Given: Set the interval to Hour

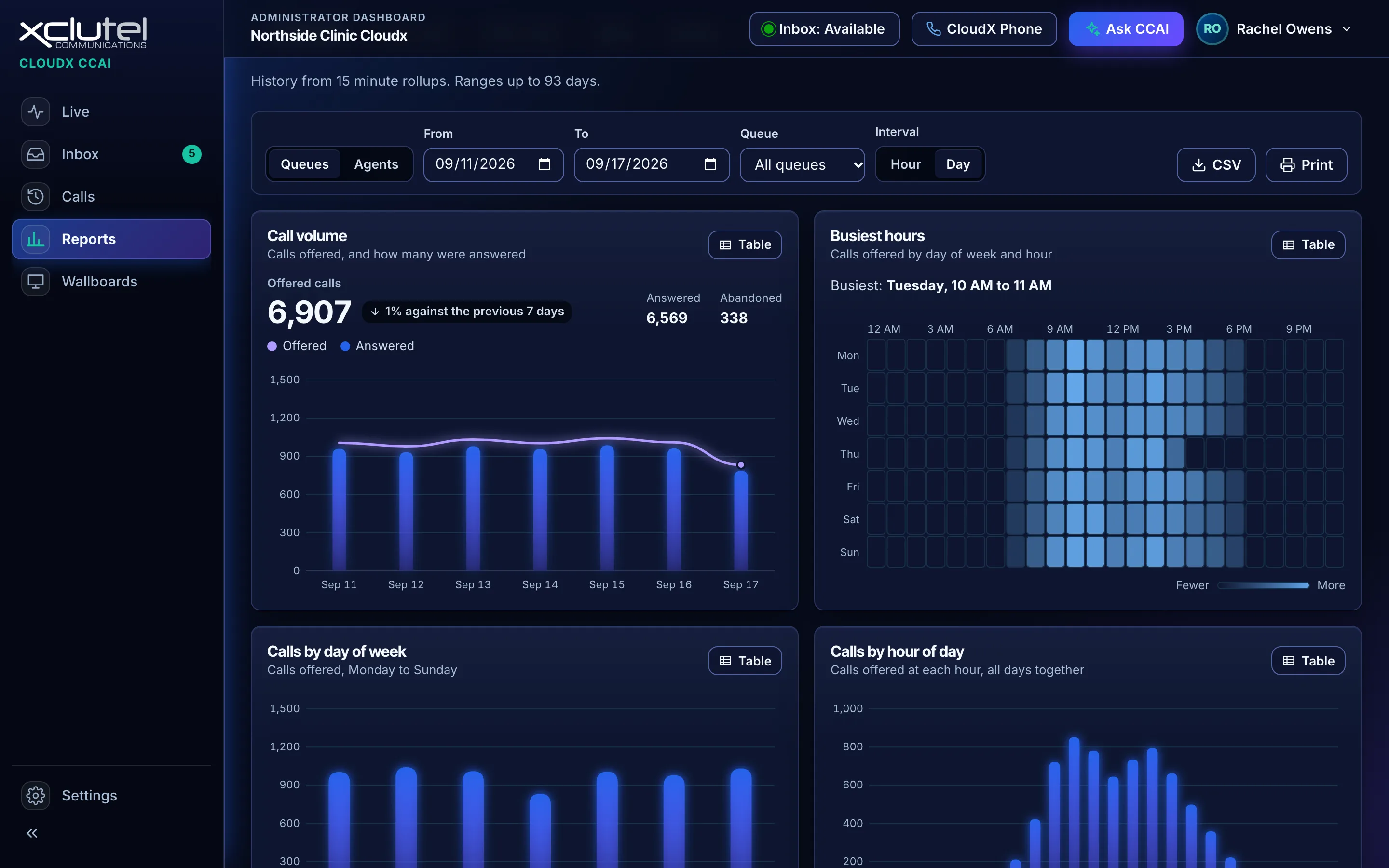Looking at the screenshot, I should 905,164.
